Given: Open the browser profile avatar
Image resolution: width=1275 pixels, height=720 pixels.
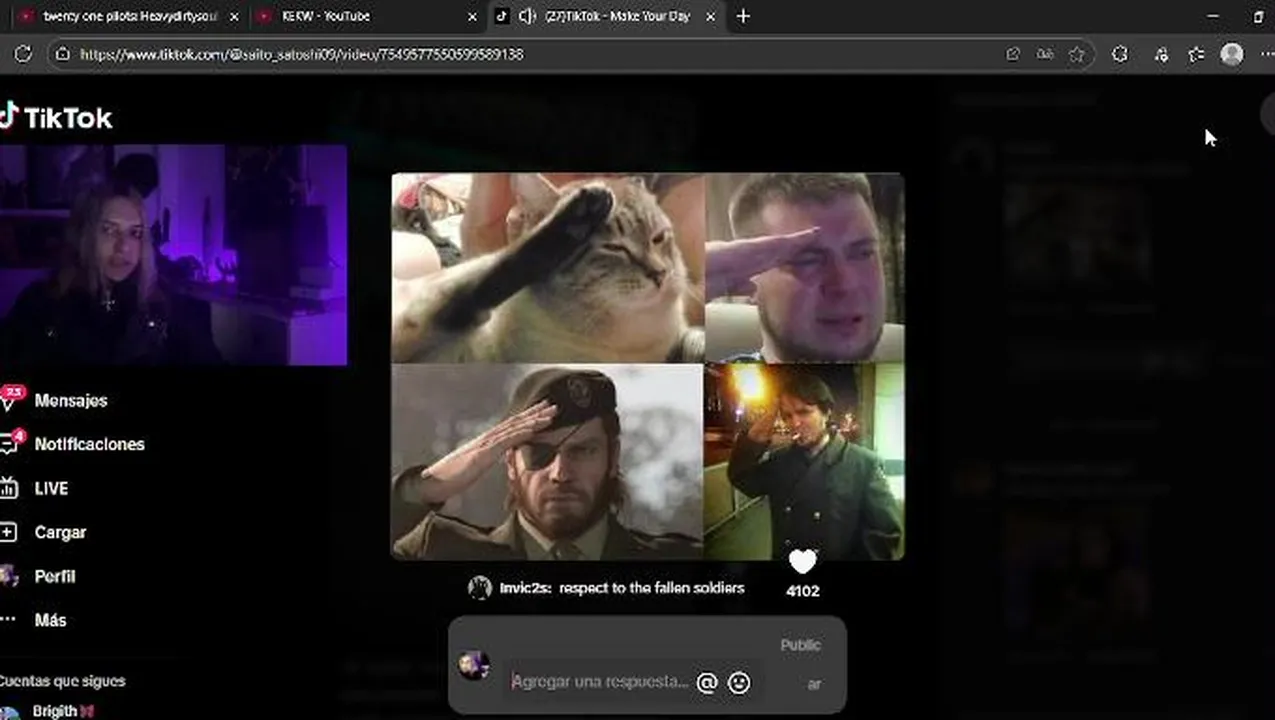Looking at the screenshot, I should pyautogui.click(x=1232, y=54).
